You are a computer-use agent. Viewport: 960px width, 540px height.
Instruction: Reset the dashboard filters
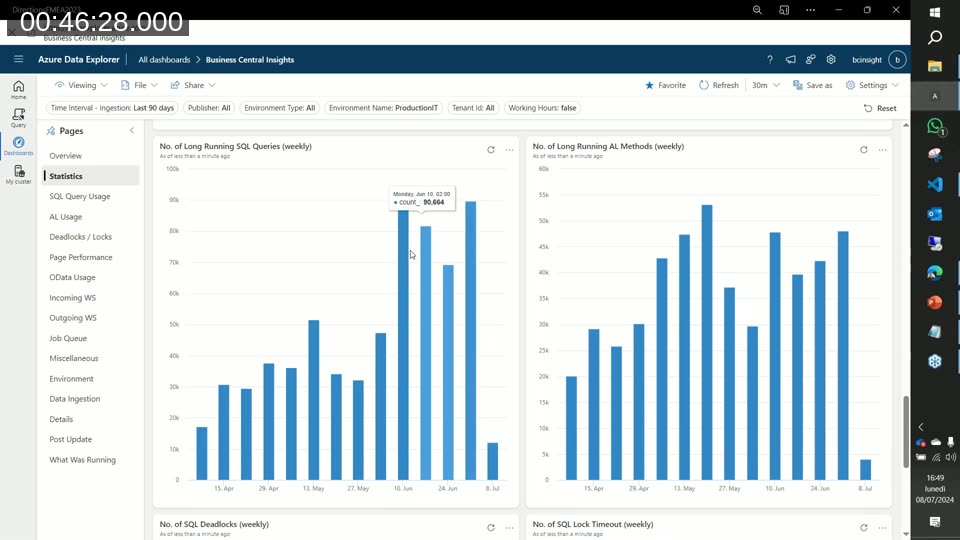(880, 108)
